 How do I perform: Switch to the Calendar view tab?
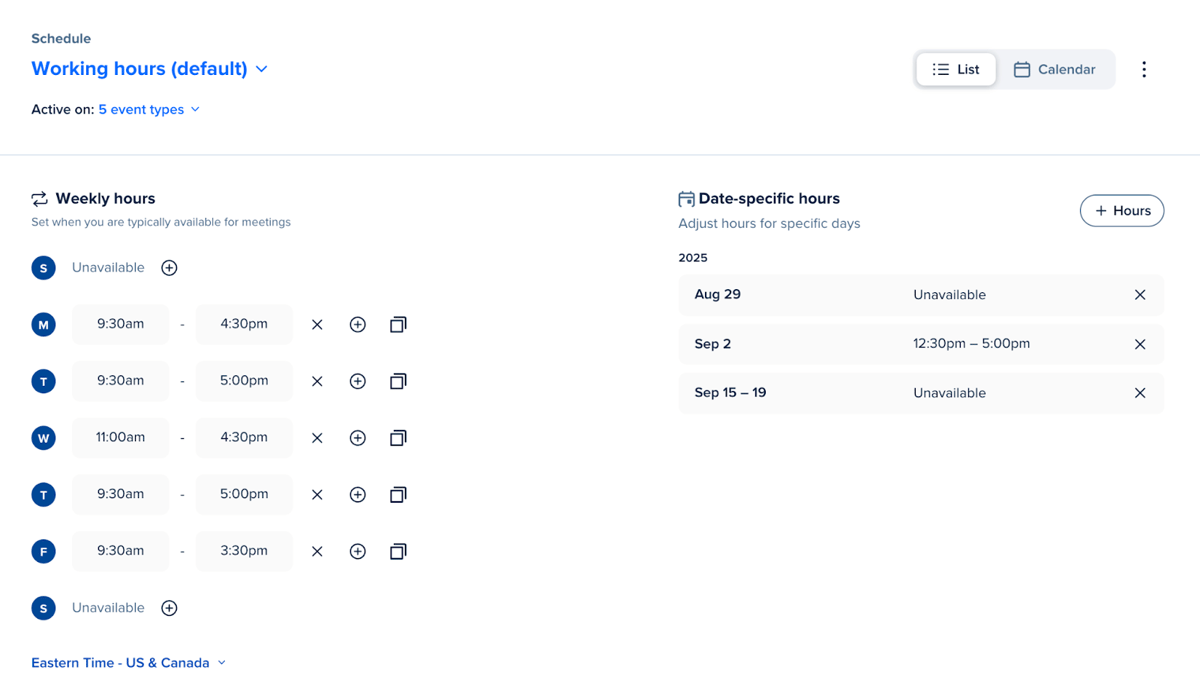pos(1054,70)
